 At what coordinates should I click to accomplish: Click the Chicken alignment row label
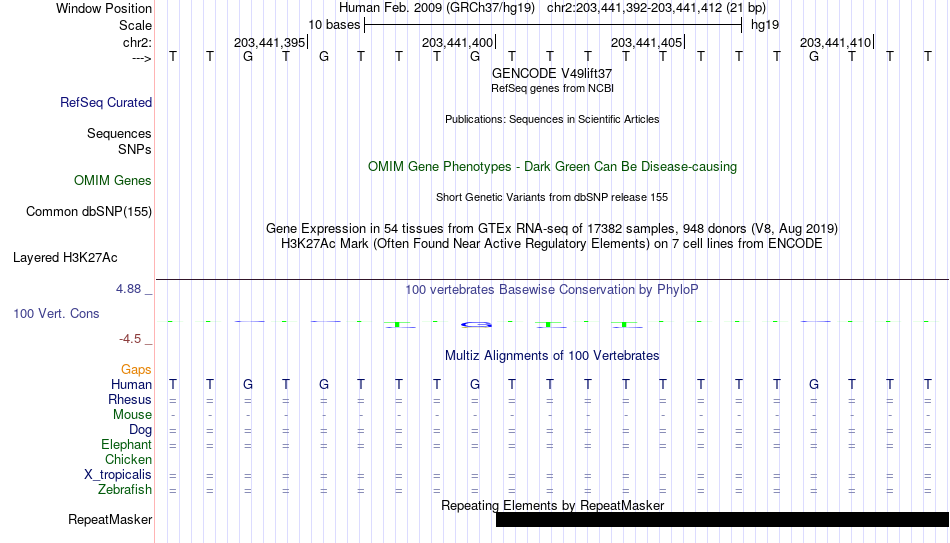[128, 459]
